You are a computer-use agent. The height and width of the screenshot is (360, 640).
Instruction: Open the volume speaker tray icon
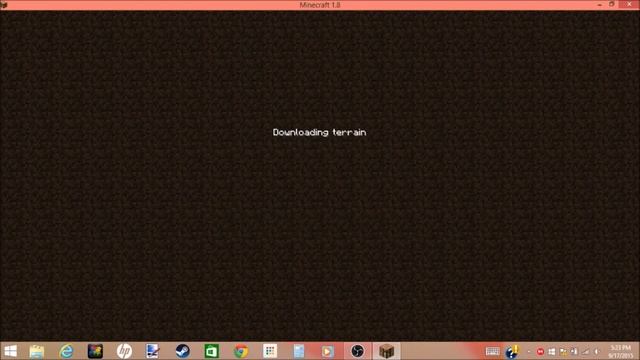point(596,351)
